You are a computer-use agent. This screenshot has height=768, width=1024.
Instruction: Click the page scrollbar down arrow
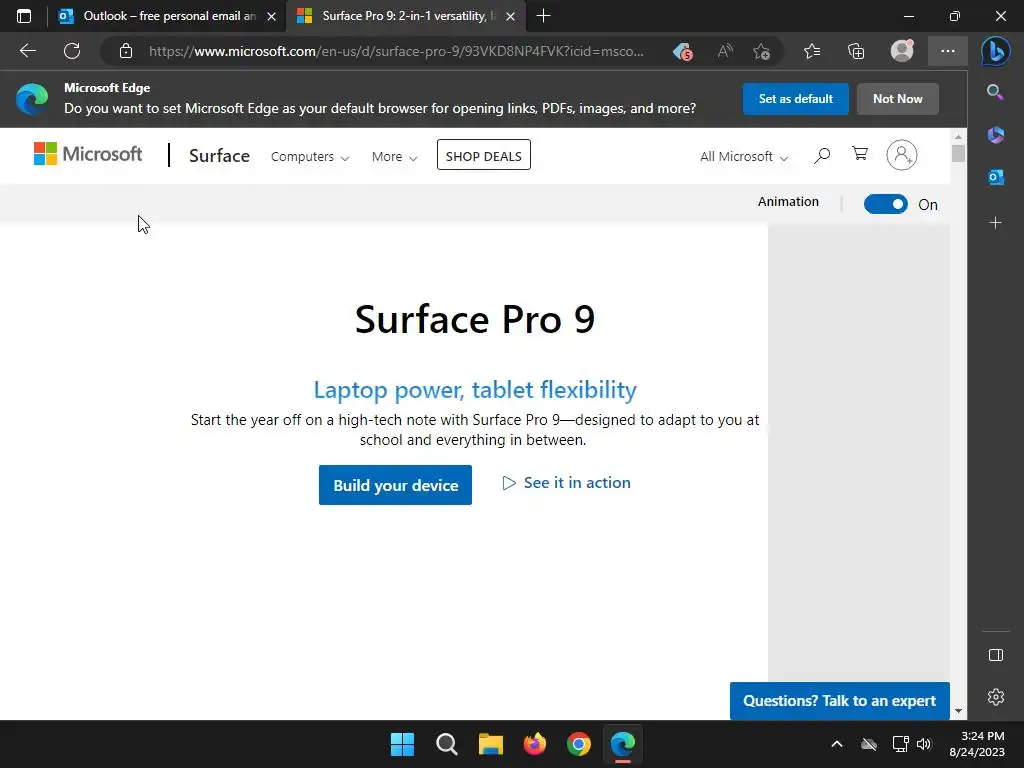tap(958, 711)
